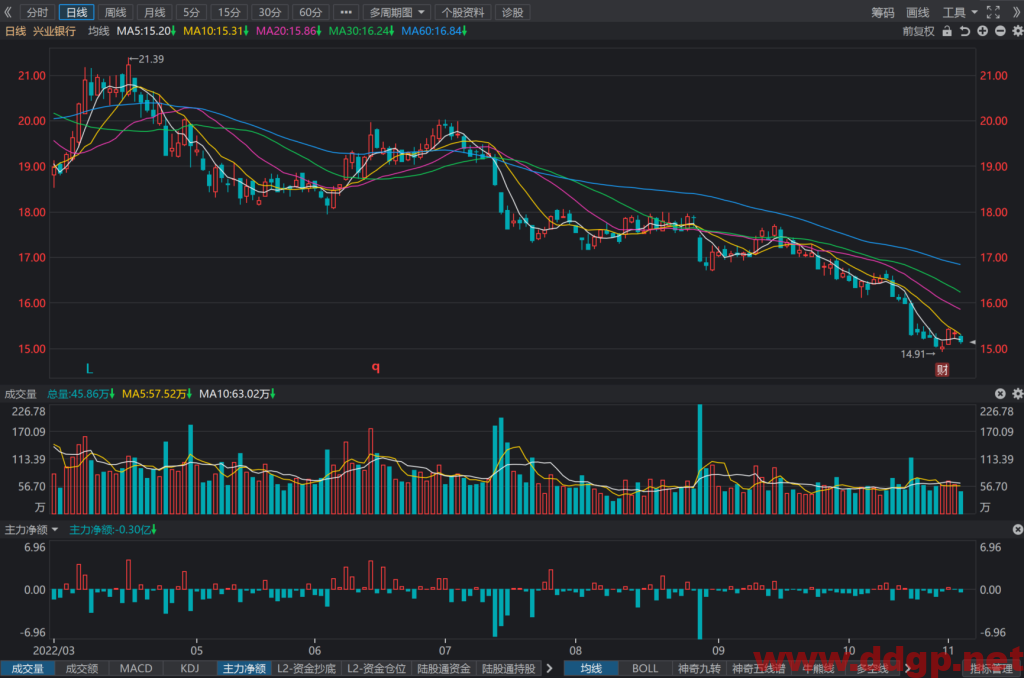Open more time periods ellipsis
Viewport: 1024px width, 678px height.
pyautogui.click(x=346, y=12)
